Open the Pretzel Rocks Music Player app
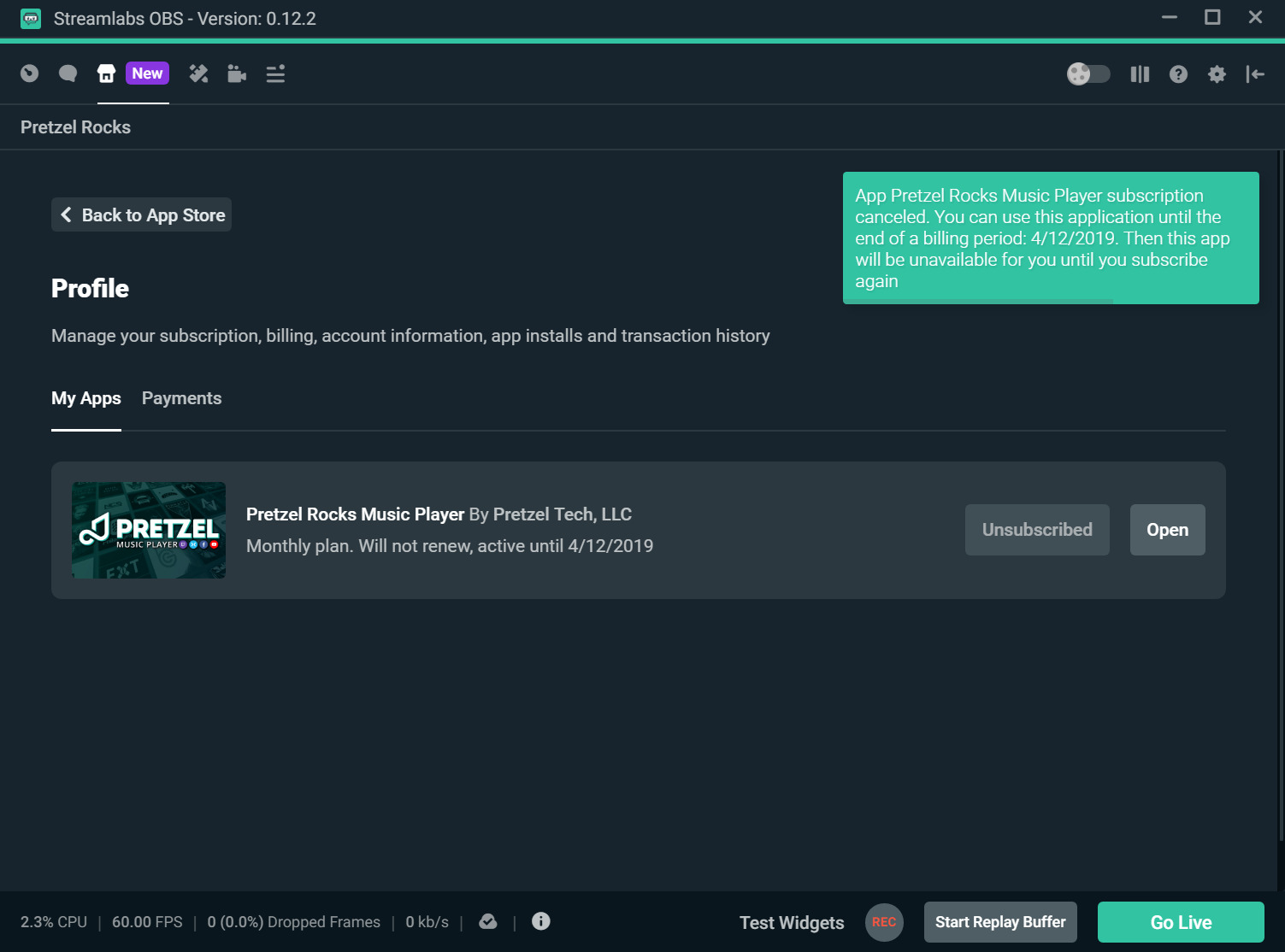1285x952 pixels. point(1167,530)
